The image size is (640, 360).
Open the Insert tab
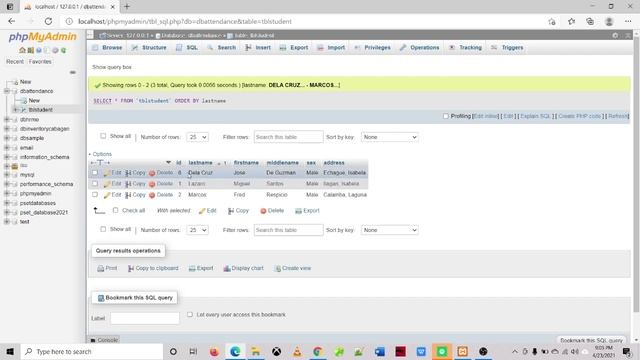pyautogui.click(x=258, y=48)
